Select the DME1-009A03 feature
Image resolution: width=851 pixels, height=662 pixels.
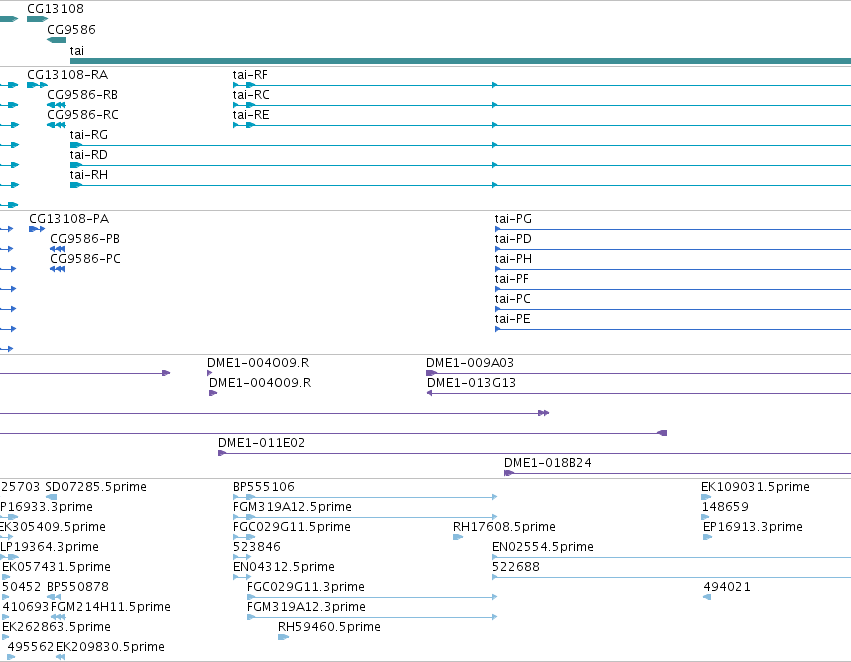tap(469, 362)
